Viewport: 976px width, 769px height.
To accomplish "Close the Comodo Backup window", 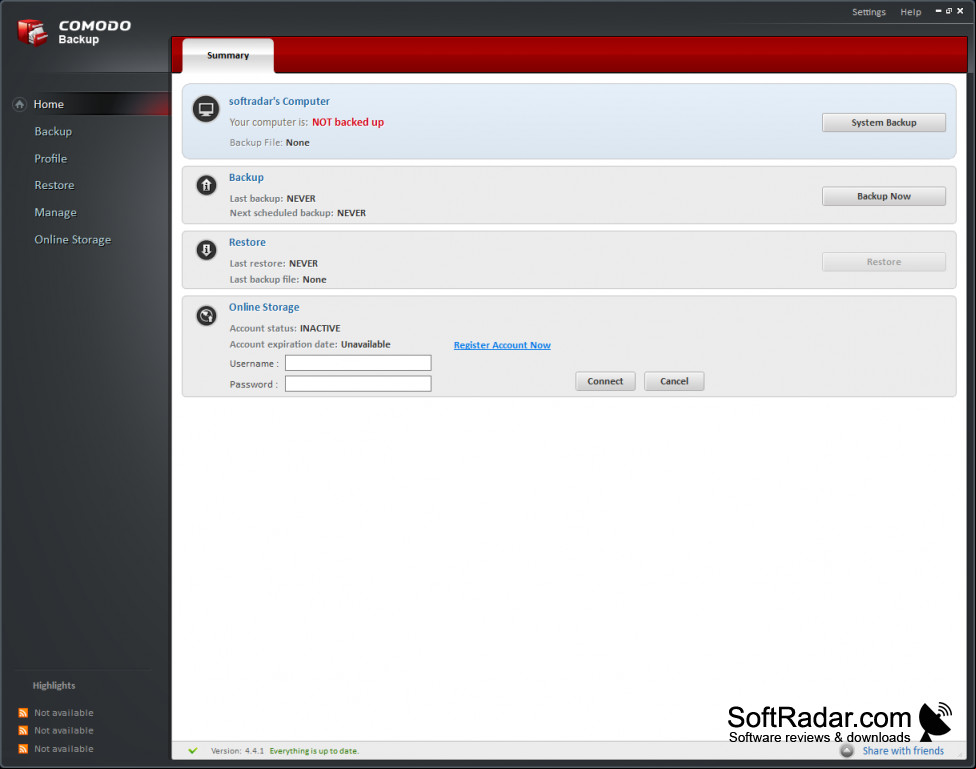I will (960, 11).
